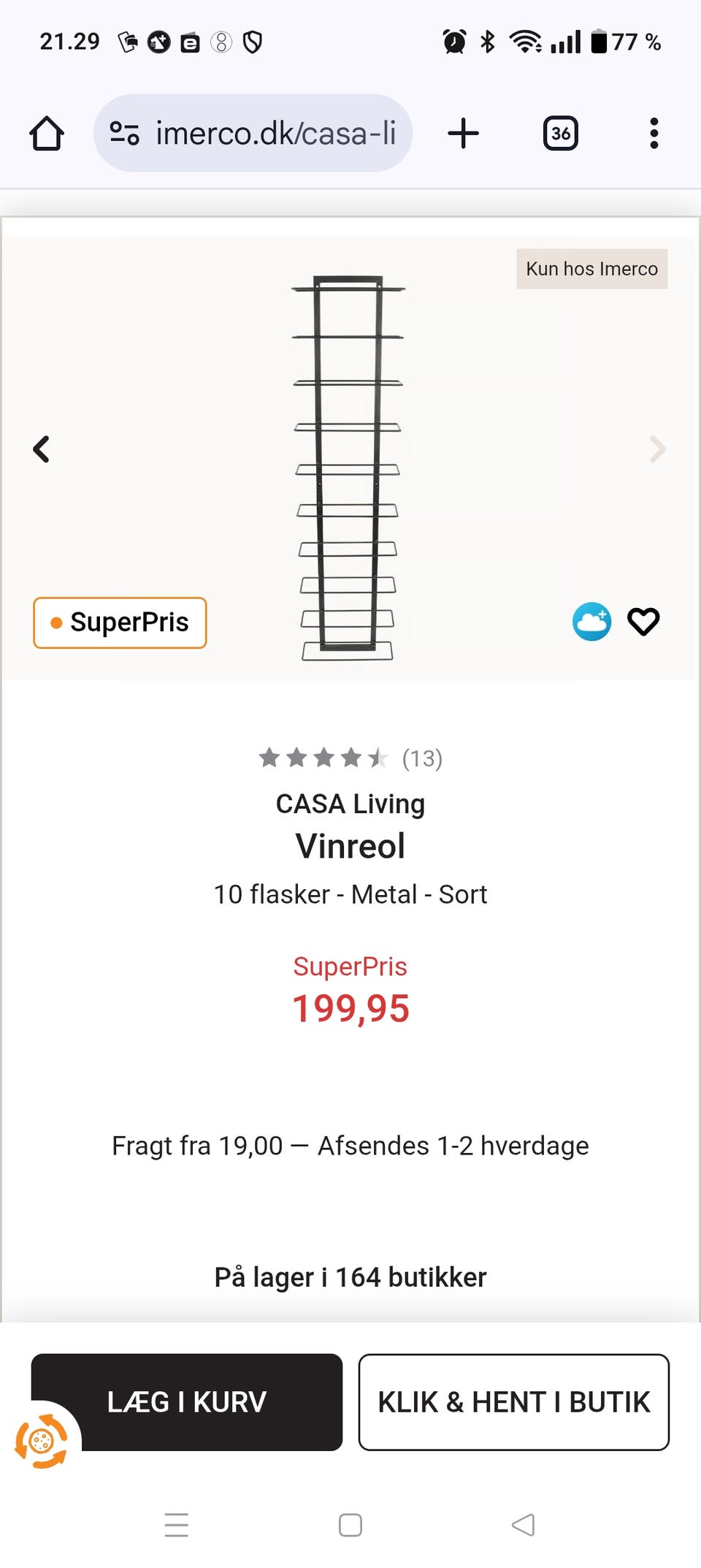Tap Android recent apps navigation icon
The height and width of the screenshot is (1568, 701).
tap(177, 1525)
